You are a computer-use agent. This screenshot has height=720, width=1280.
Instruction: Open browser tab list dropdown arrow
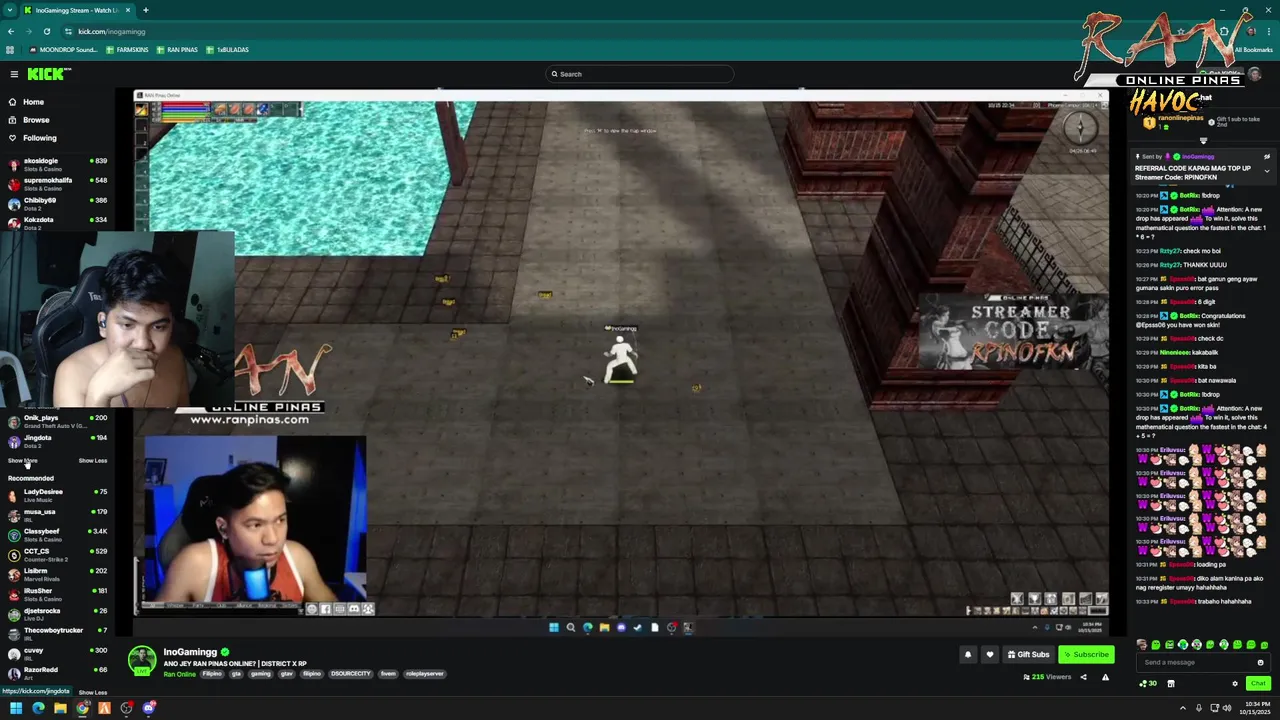pos(9,10)
